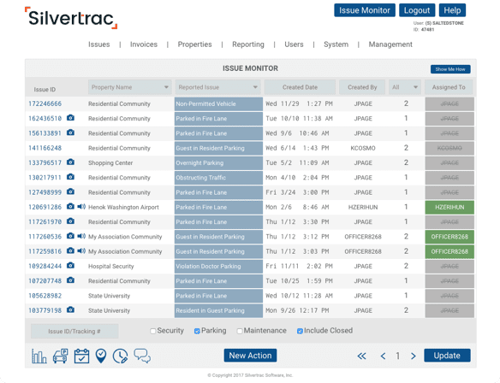The height and width of the screenshot is (383, 500).
Task: View camera photo for issue 162436510
Action: [x=70, y=118]
